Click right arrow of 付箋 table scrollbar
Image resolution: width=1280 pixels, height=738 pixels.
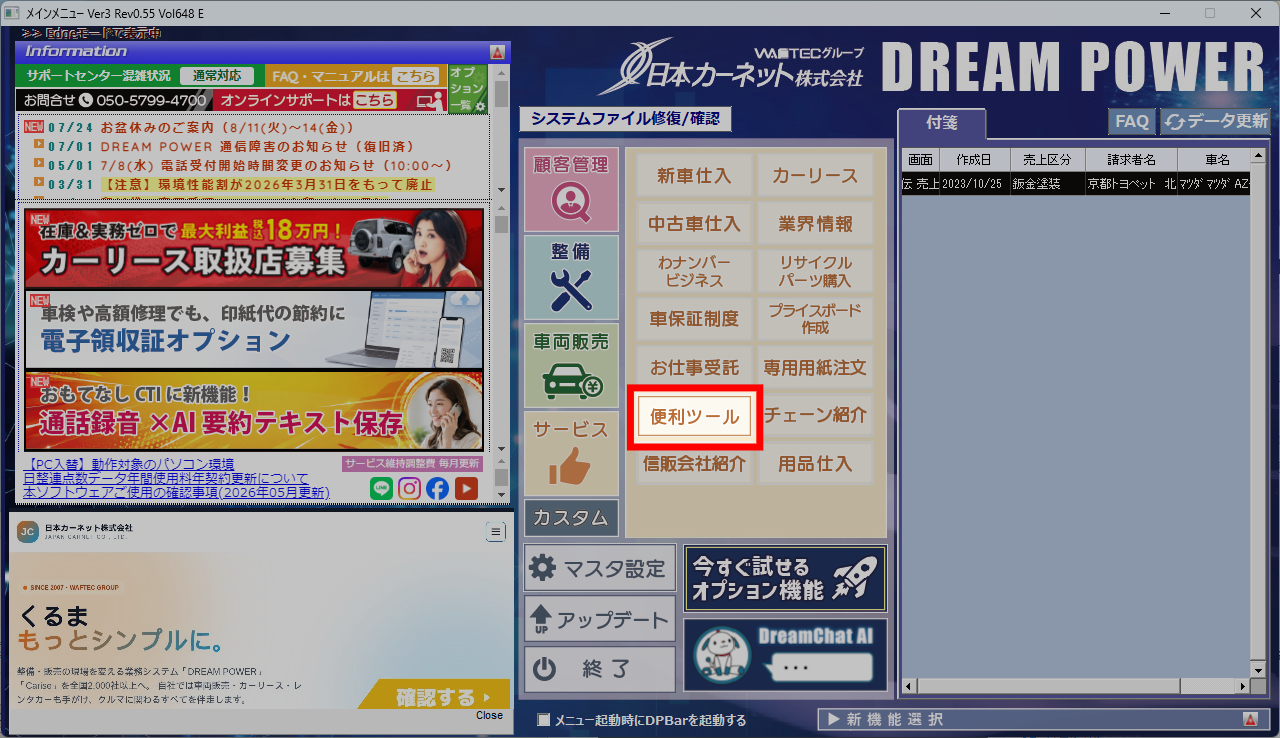tap(1242, 686)
